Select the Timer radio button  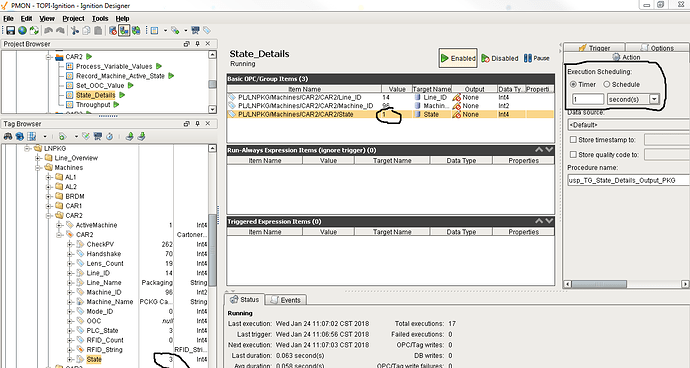coord(573,84)
